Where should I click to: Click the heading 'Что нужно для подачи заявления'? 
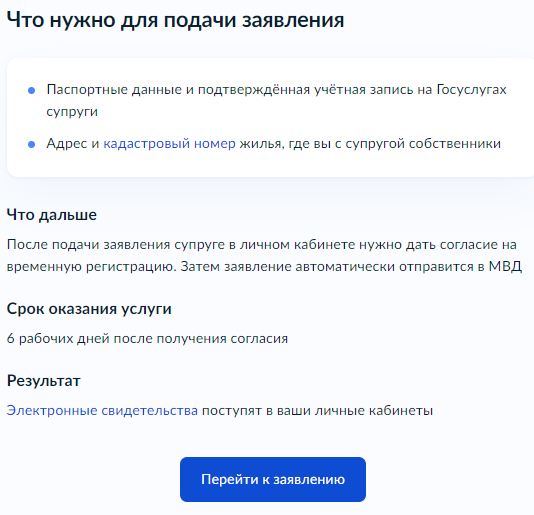tap(175, 20)
